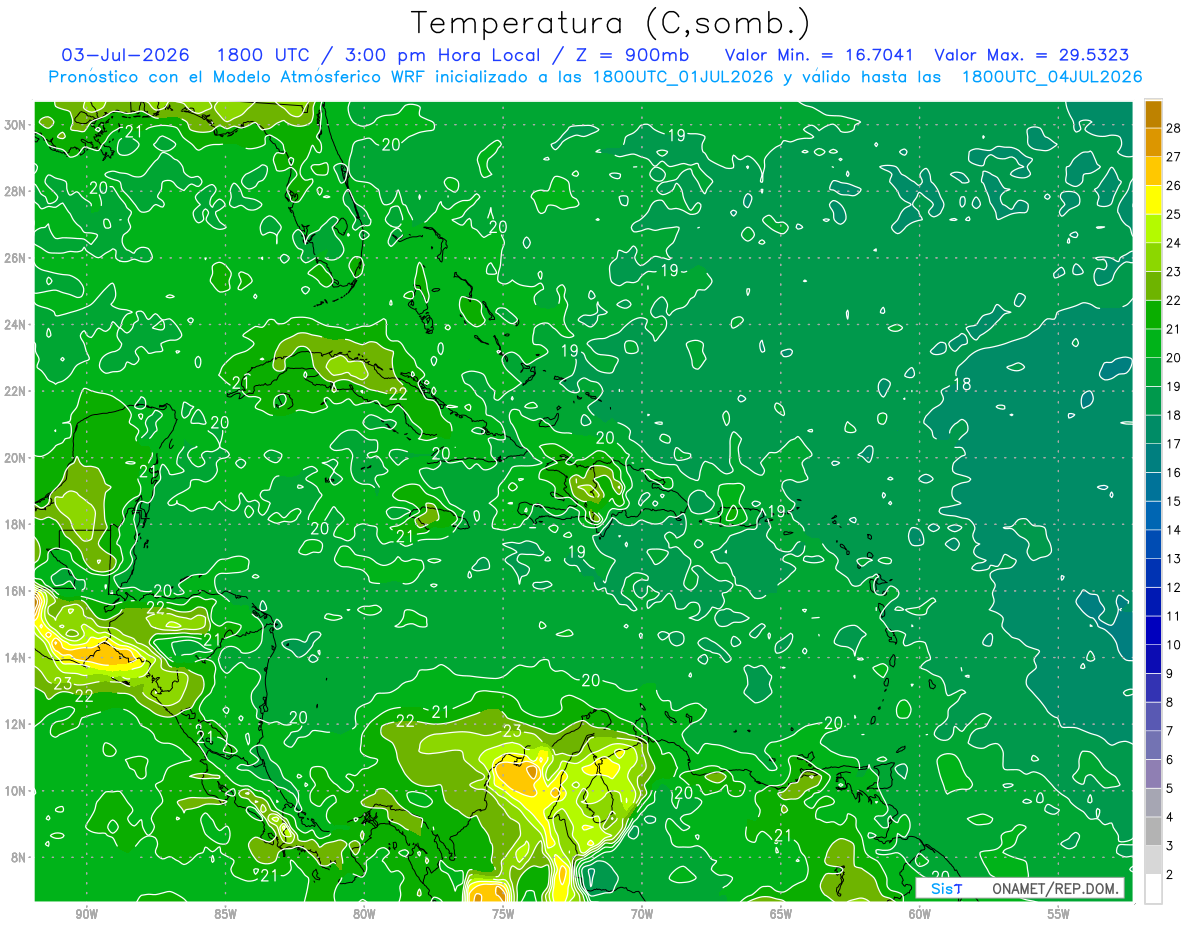Click the "10N" latitude axis label
This screenshot has height=927, width=1200.
15,790
